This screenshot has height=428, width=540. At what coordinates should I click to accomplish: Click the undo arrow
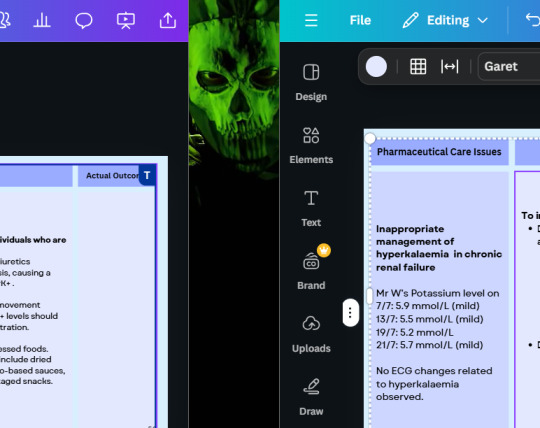[x=533, y=20]
